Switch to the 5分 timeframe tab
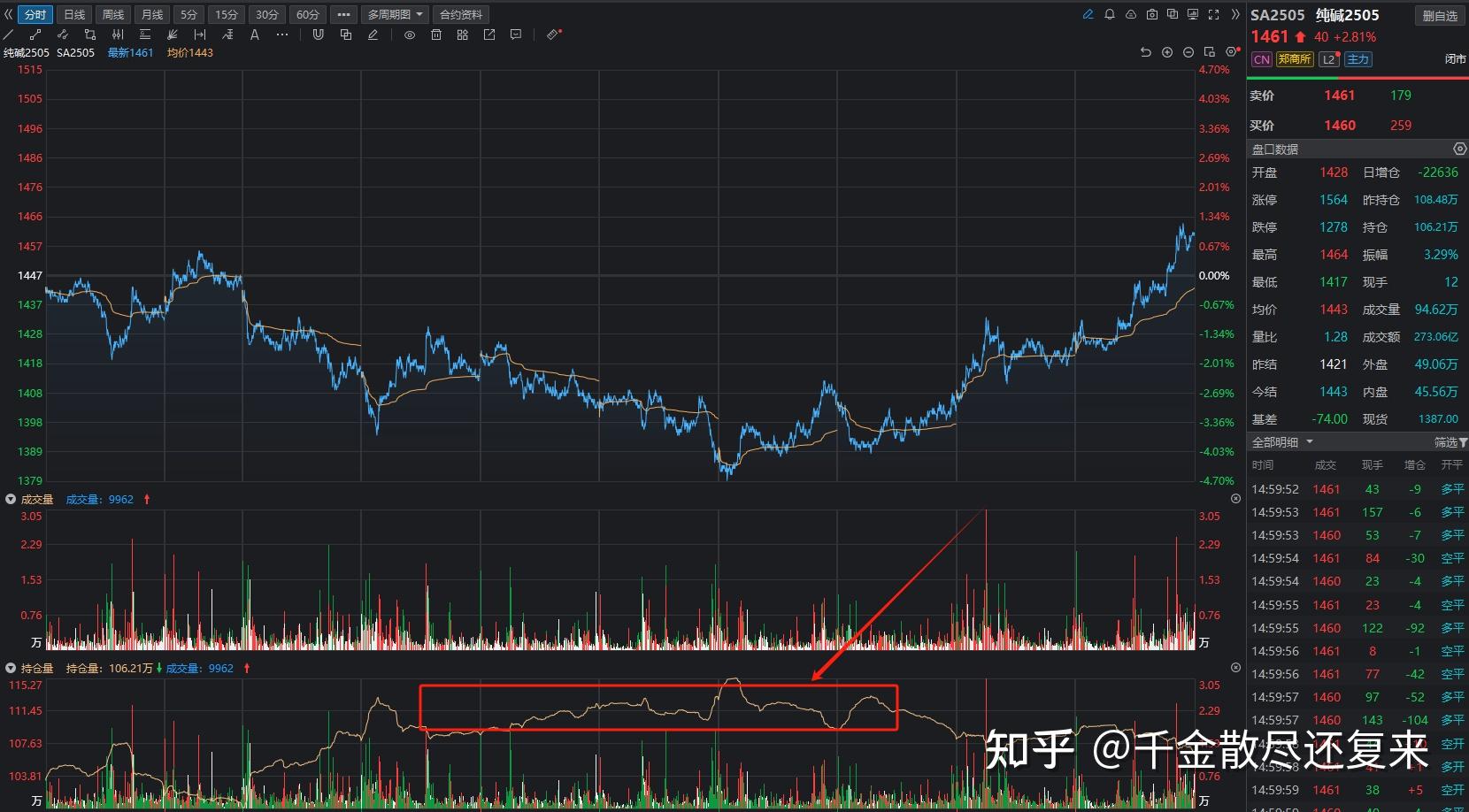 (x=188, y=14)
